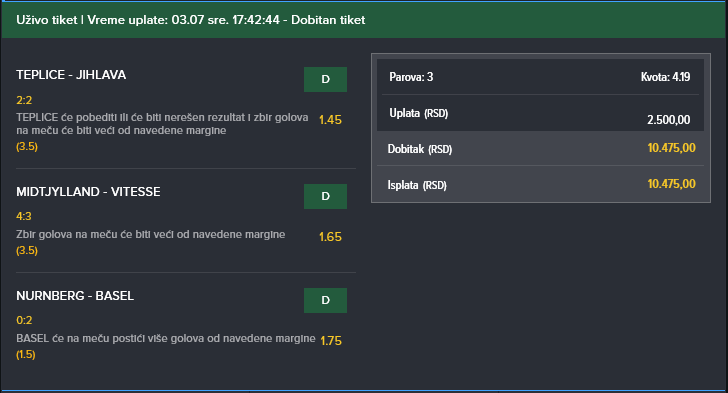The height and width of the screenshot is (393, 728).
Task: Select the MIDTJYLLAND - VITESSE match title
Action: tap(88, 192)
